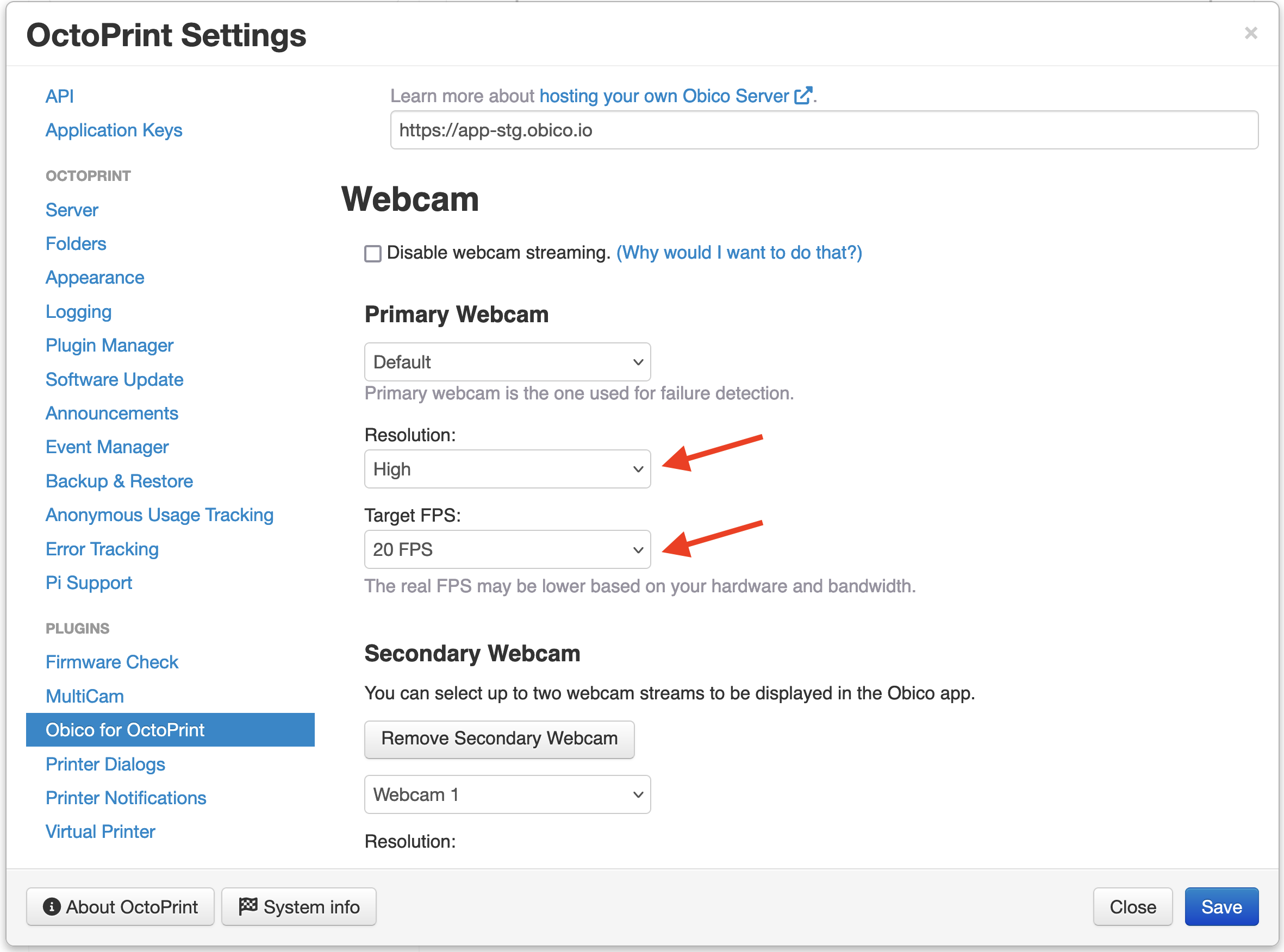Image resolution: width=1284 pixels, height=952 pixels.
Task: Open Announcements settings
Action: [112, 413]
